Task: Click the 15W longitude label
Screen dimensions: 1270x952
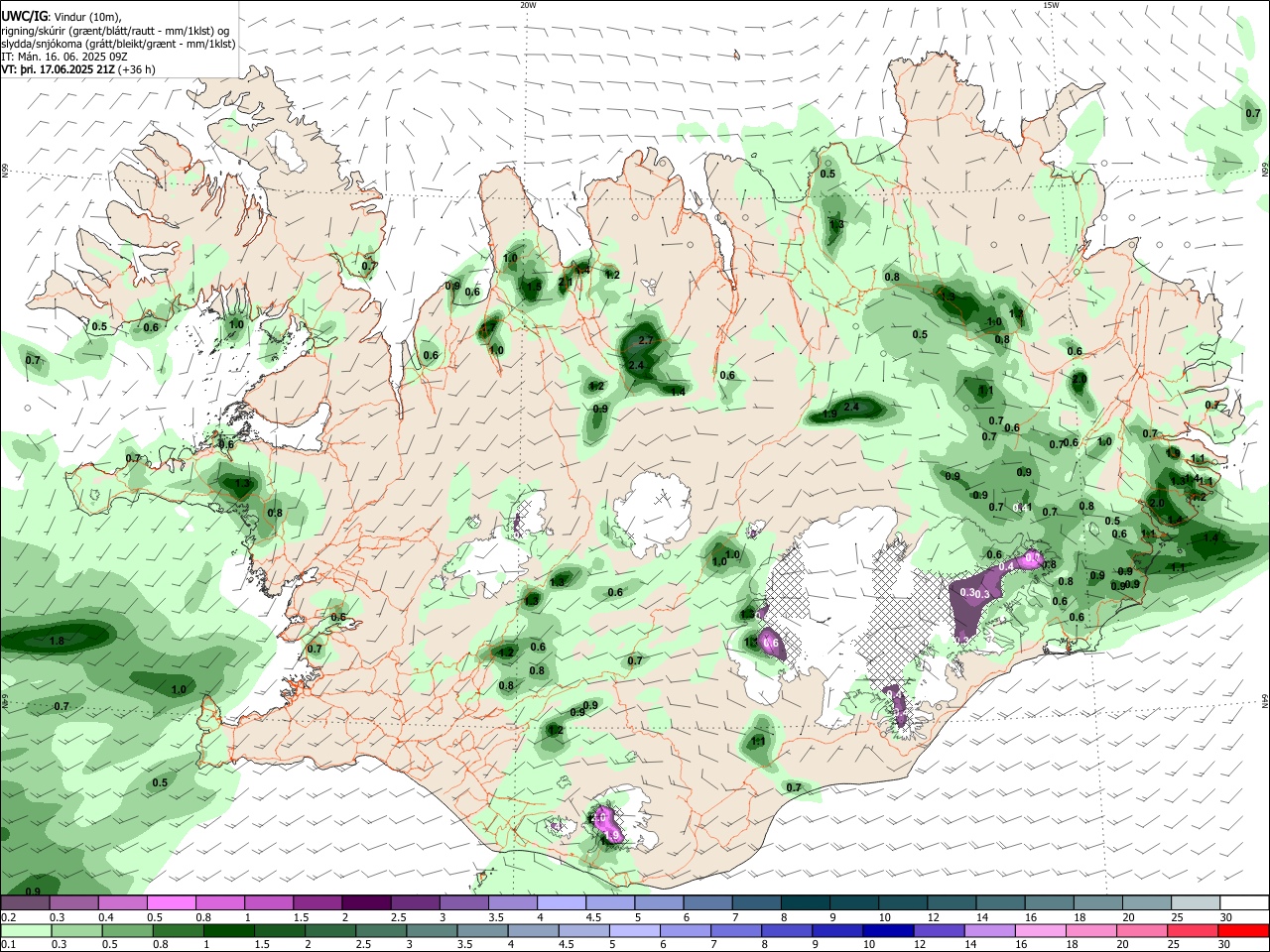Action: [x=1050, y=4]
